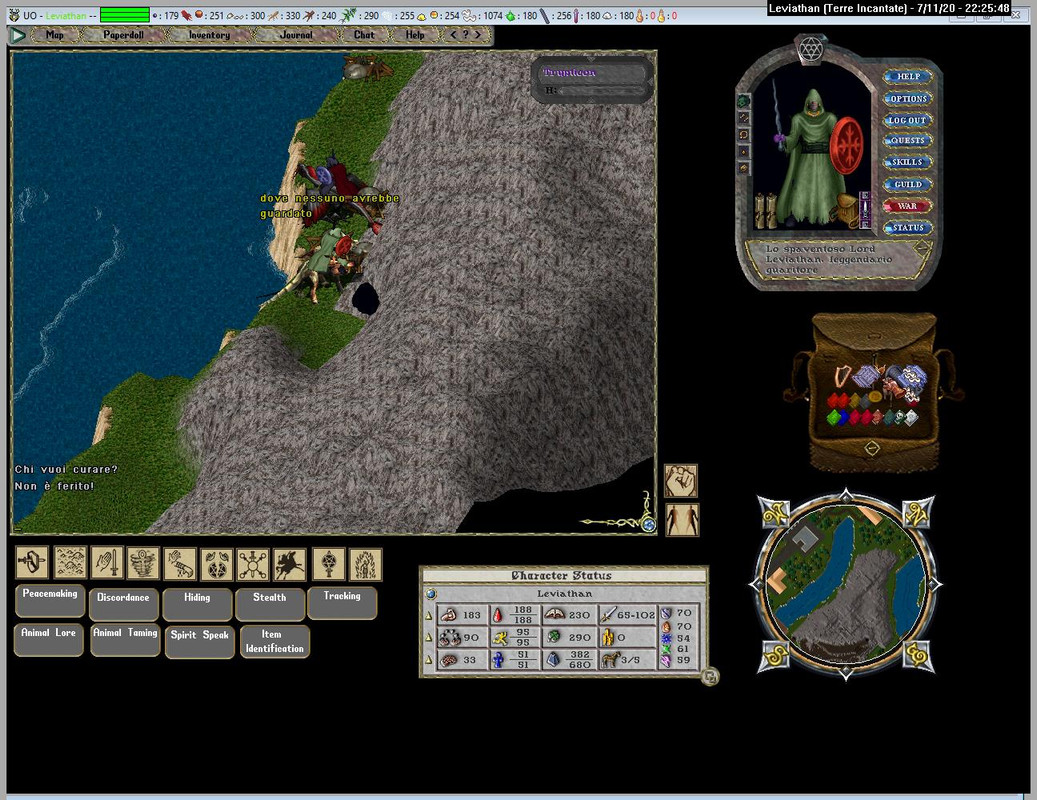Use the Stealth skill button
Image resolution: width=1037 pixels, height=800 pixels.
pyautogui.click(x=270, y=604)
